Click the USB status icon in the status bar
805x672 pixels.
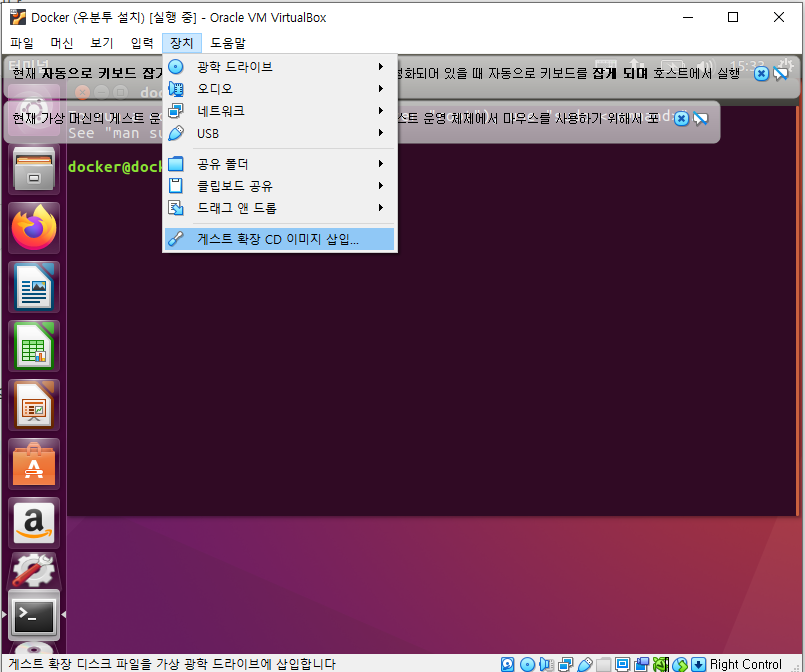click(585, 664)
